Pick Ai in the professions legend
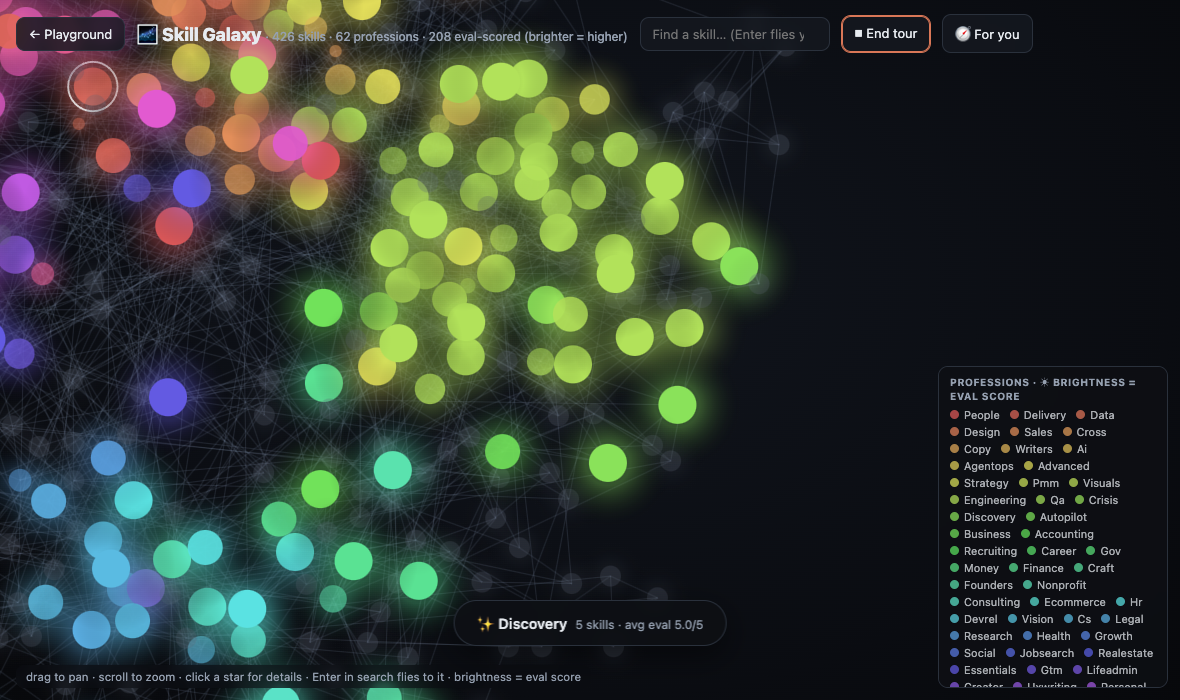Screen dimensions: 1180x700 [1075, 449]
